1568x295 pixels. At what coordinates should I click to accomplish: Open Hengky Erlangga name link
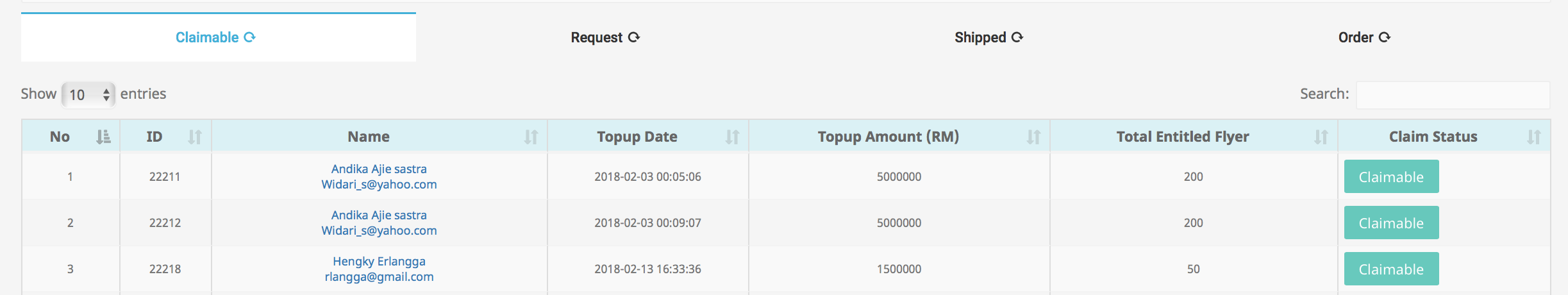click(x=379, y=261)
